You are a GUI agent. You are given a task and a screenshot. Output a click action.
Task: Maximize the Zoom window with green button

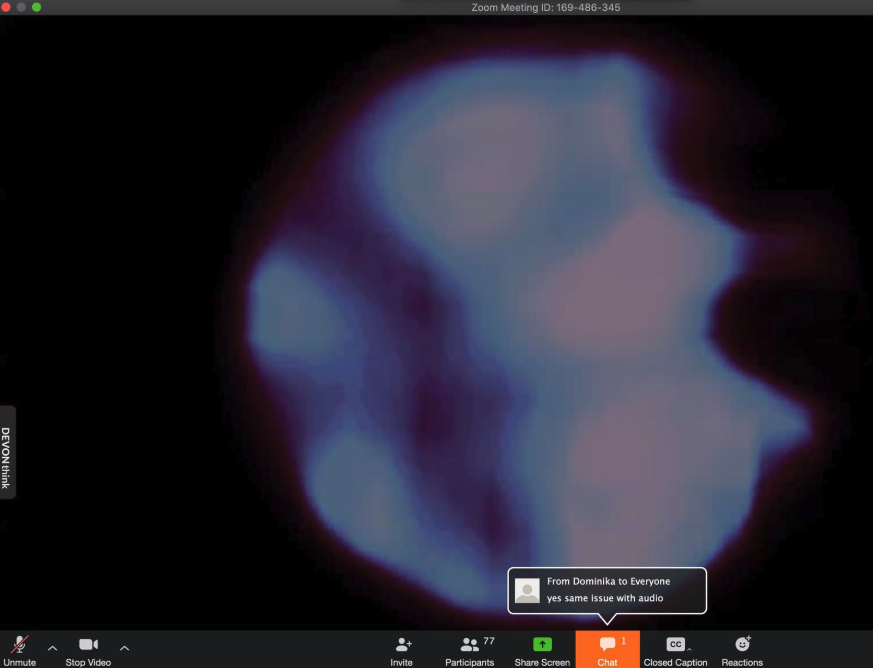click(x=36, y=7)
